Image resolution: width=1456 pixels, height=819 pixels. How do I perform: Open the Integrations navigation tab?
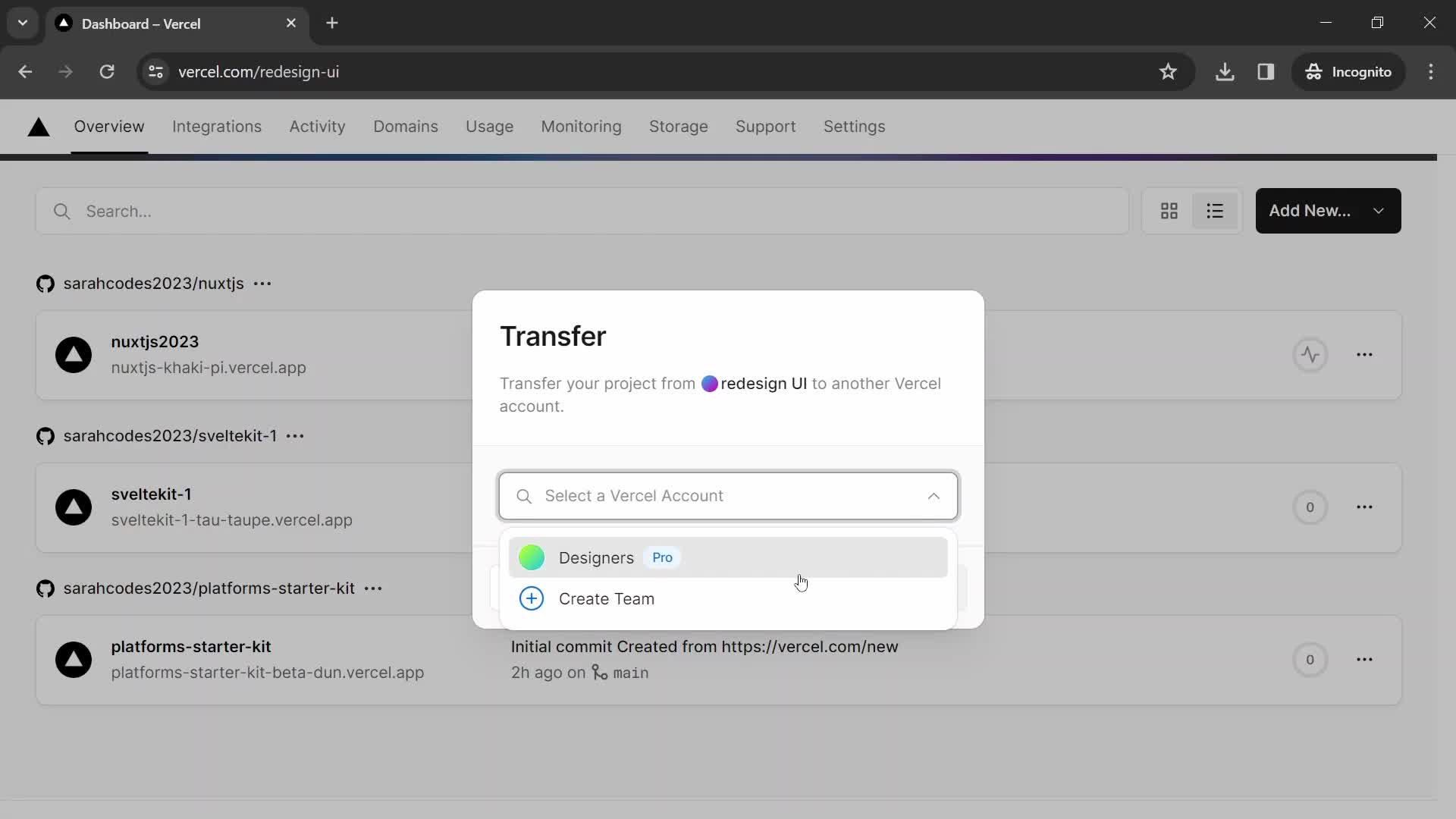pyautogui.click(x=217, y=126)
